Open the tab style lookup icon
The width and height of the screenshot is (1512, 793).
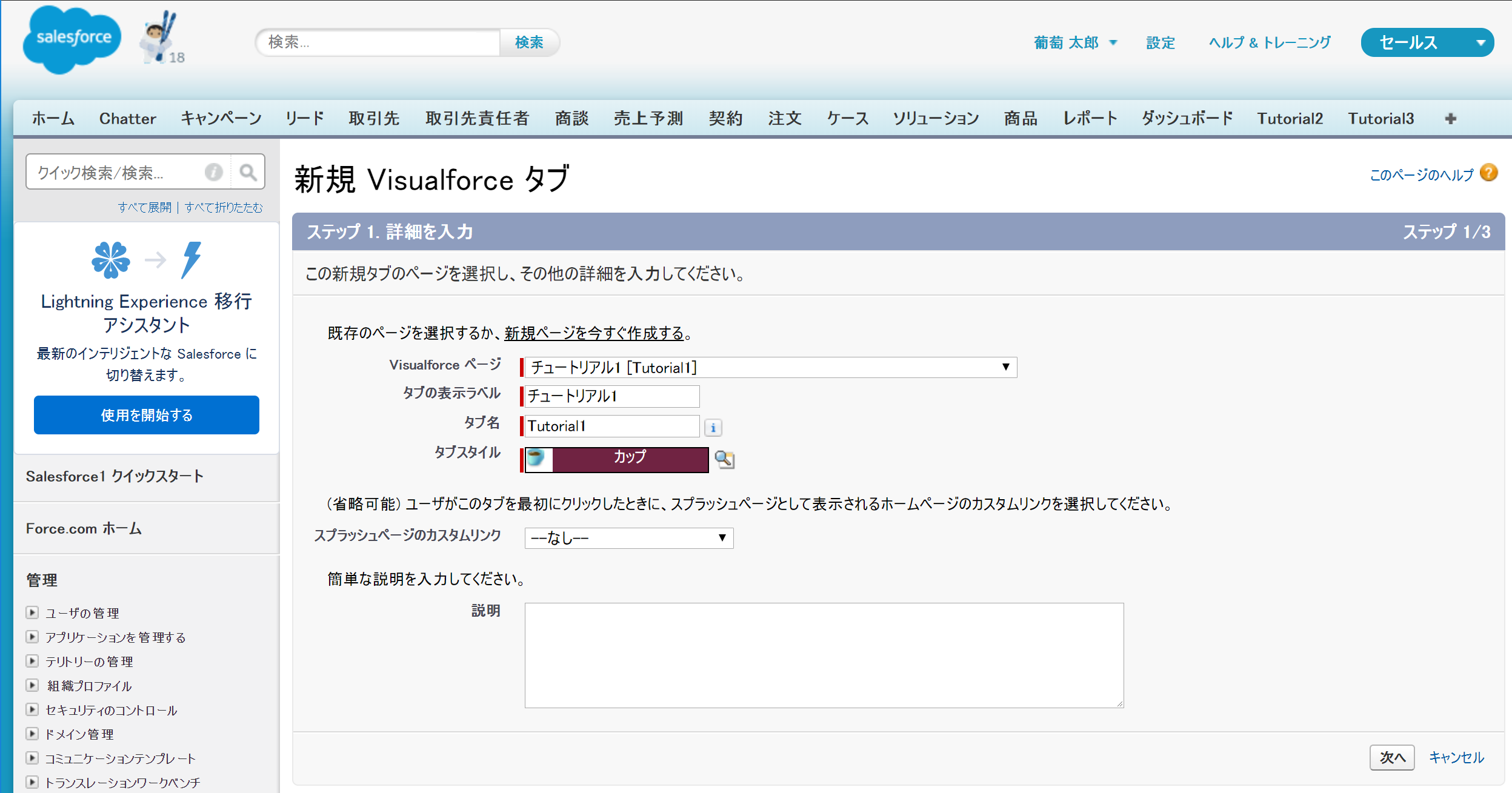point(725,459)
